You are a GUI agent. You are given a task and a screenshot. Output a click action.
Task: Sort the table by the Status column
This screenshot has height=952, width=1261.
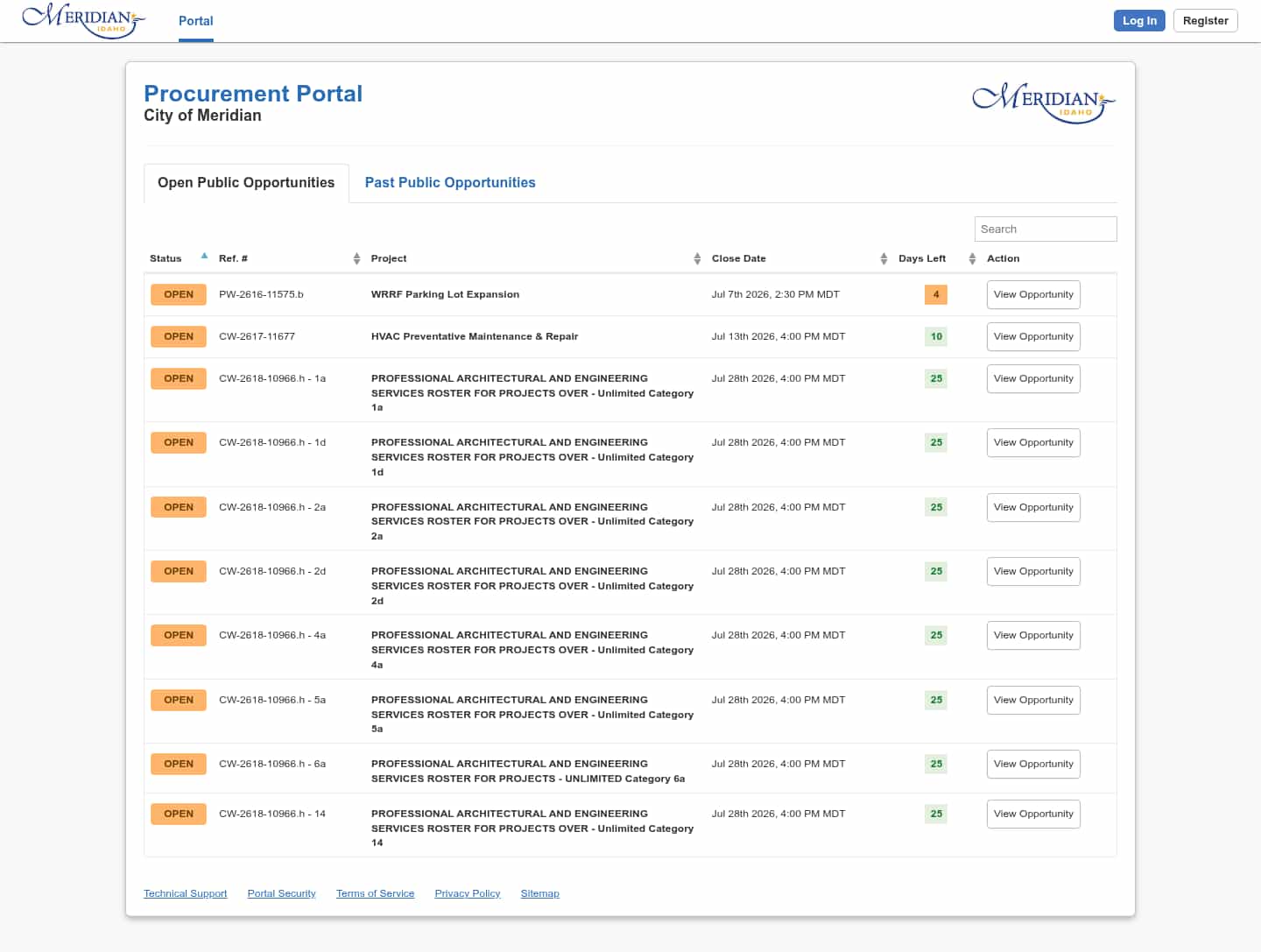204,257
